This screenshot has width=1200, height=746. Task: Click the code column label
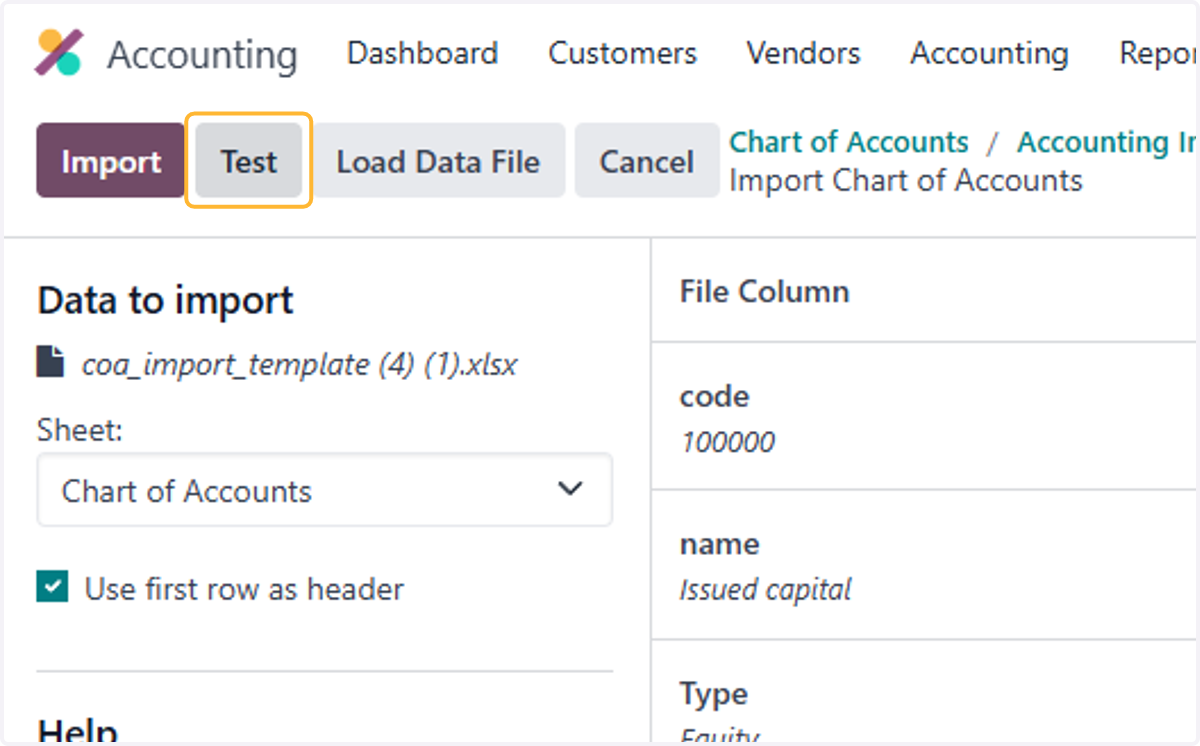tap(714, 396)
